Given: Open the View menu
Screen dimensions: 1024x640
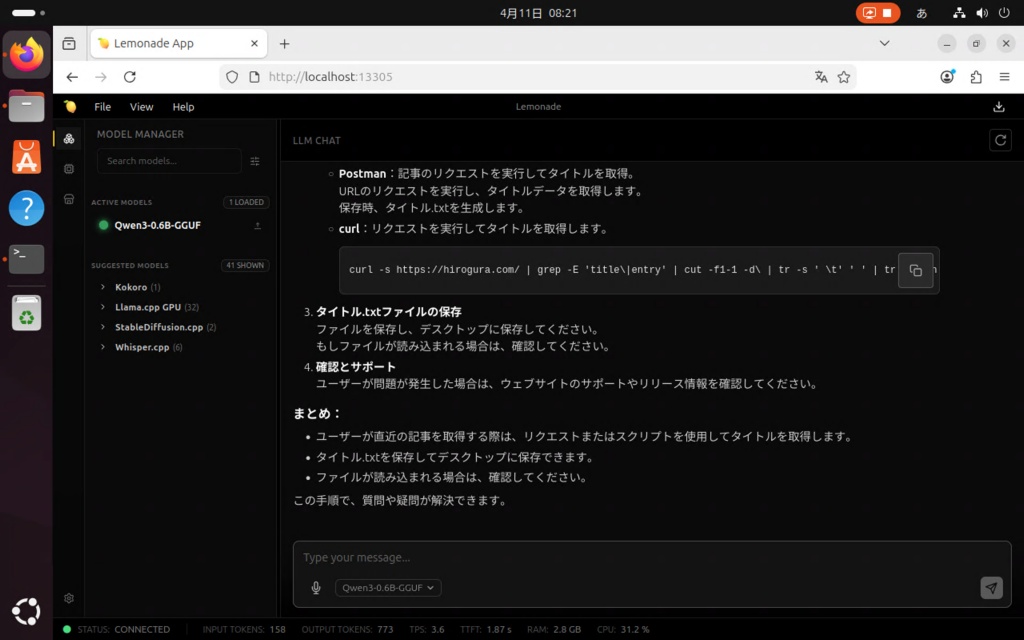Looking at the screenshot, I should pyautogui.click(x=142, y=107).
